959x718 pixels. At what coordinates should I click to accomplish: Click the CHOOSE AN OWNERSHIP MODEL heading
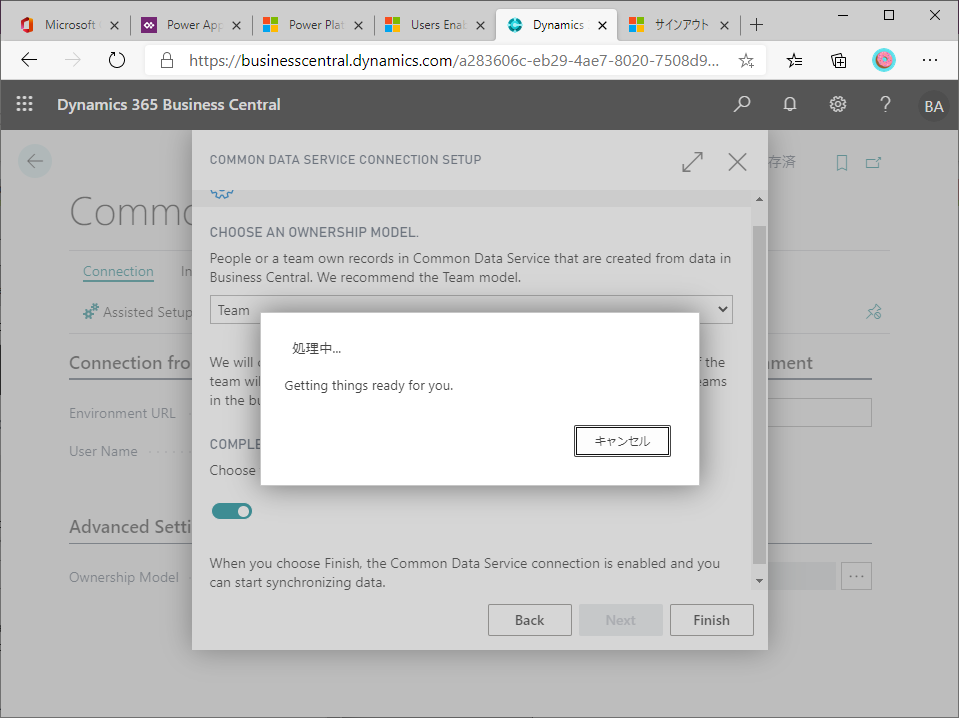(314, 232)
